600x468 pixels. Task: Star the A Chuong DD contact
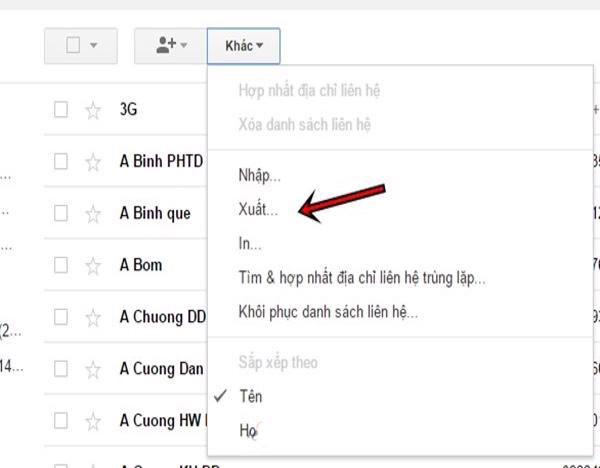93,318
